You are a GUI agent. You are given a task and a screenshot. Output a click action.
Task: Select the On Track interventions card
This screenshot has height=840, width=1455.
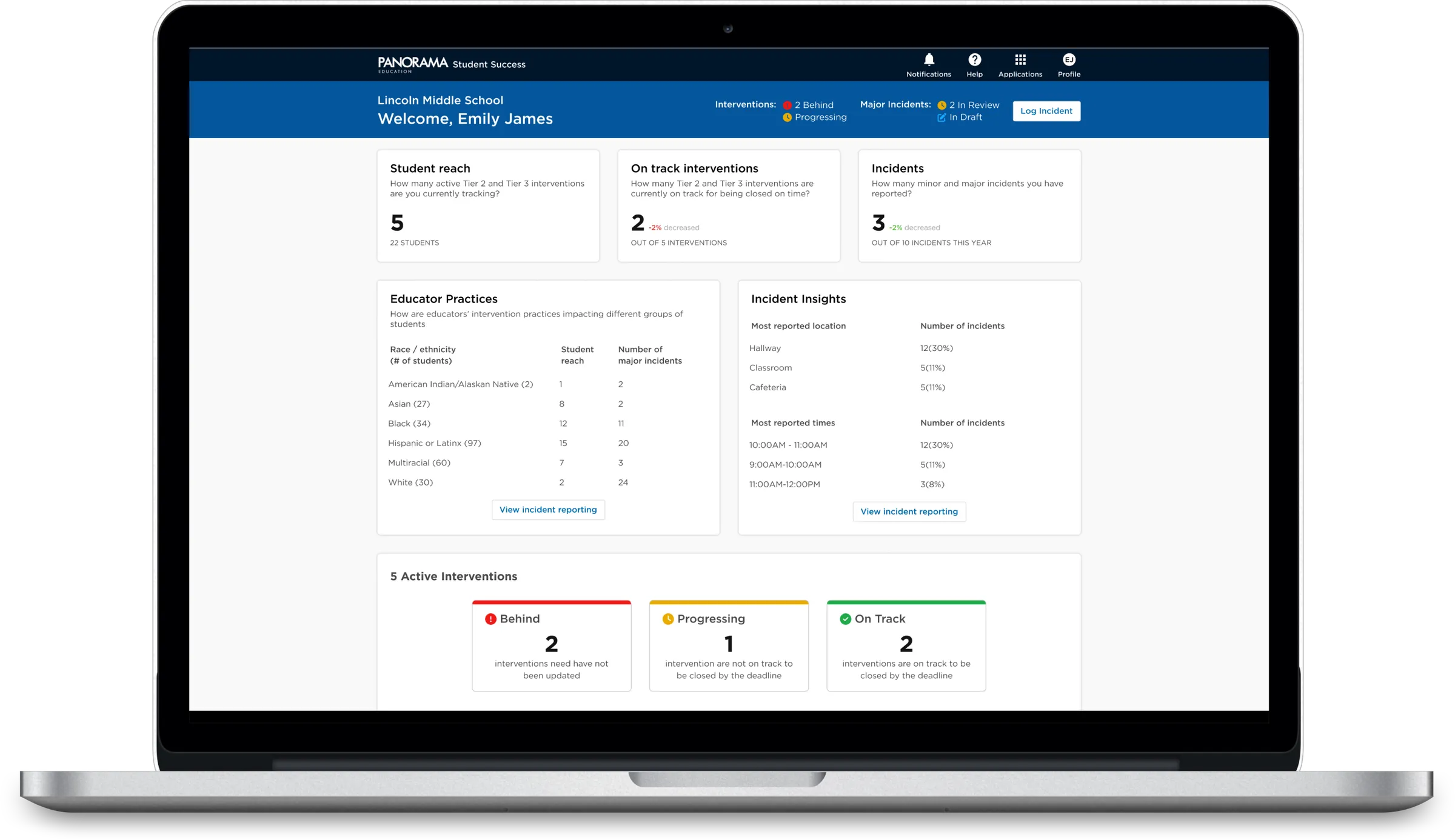(x=906, y=645)
